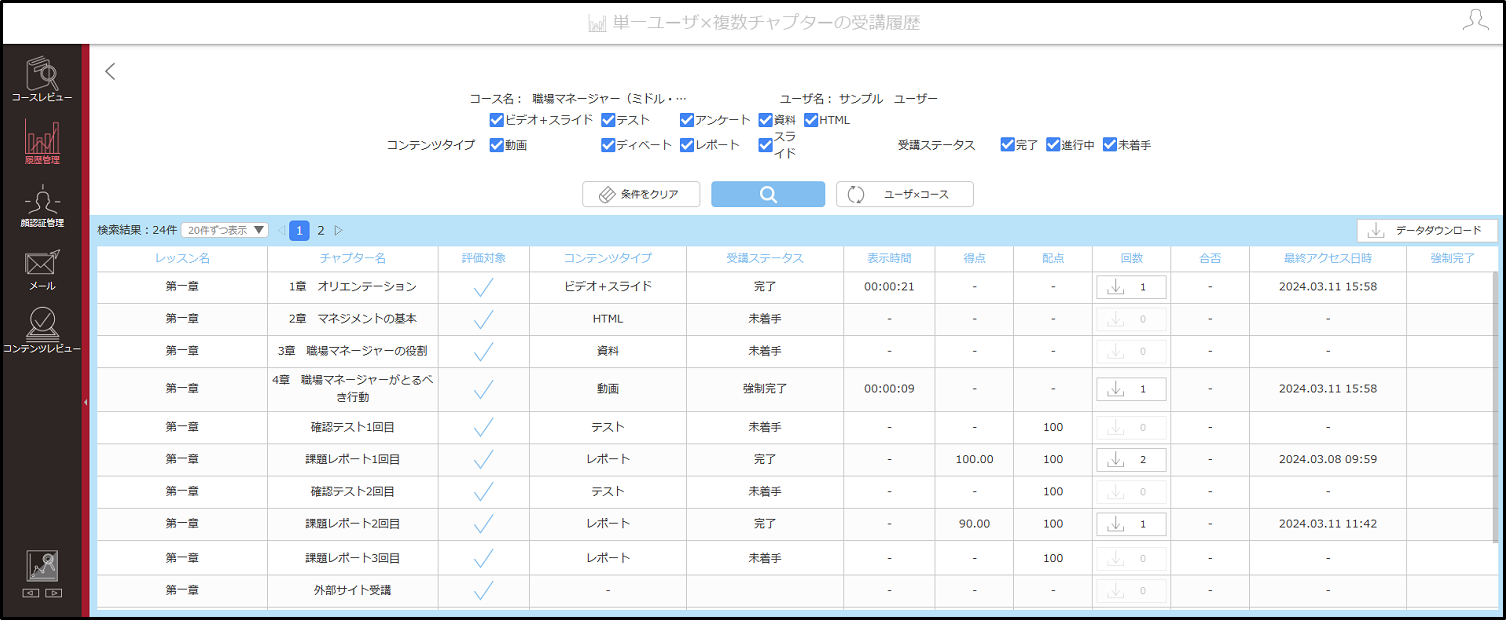Click the user profile icon at top right
1506x620 pixels.
(x=1475, y=21)
